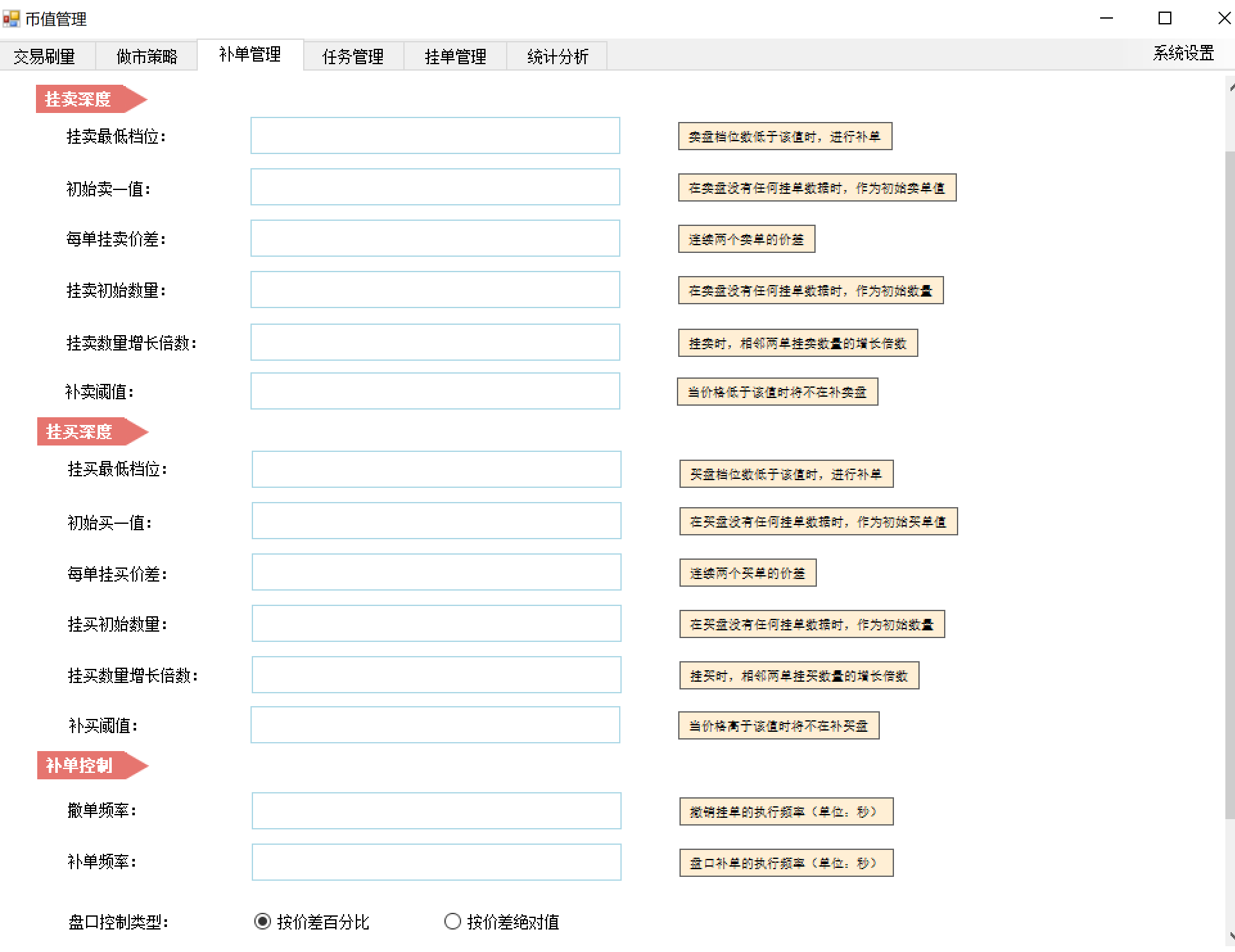
Task: Click hint 连续两个卖单的价差
Action: pyautogui.click(x=747, y=239)
